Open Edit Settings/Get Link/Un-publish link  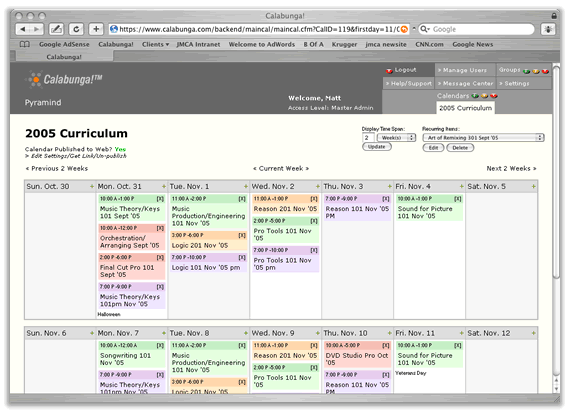pyautogui.click(x=76, y=156)
